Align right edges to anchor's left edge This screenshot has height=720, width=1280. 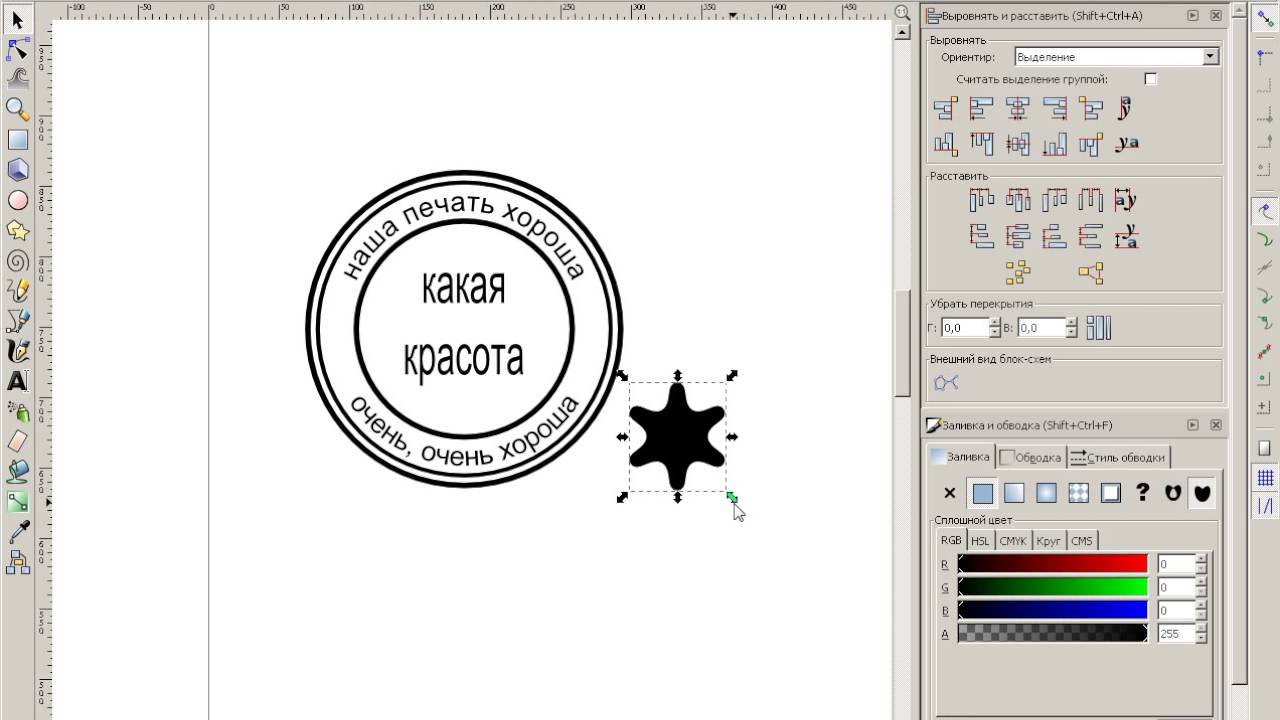pyautogui.click(x=945, y=108)
